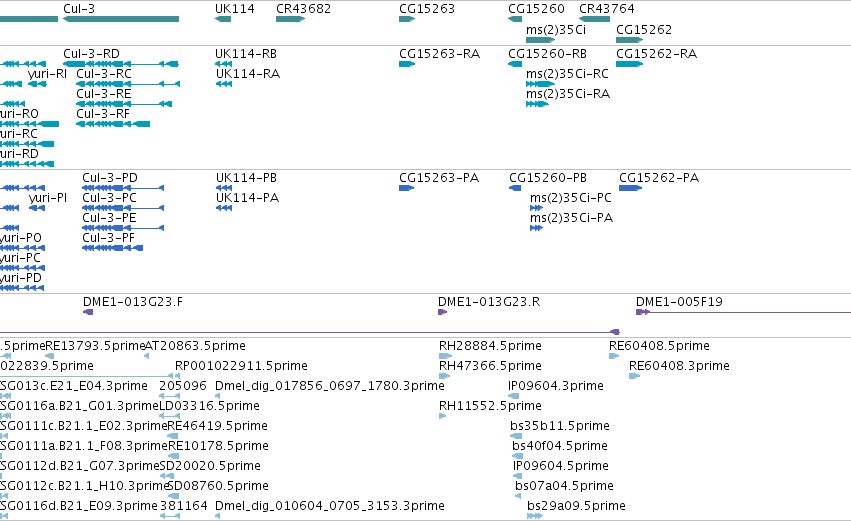Viewport: 851px width, 521px height.
Task: Select the Dmel_dig_010604_0705_3153.3prime feature
Action: point(218,517)
